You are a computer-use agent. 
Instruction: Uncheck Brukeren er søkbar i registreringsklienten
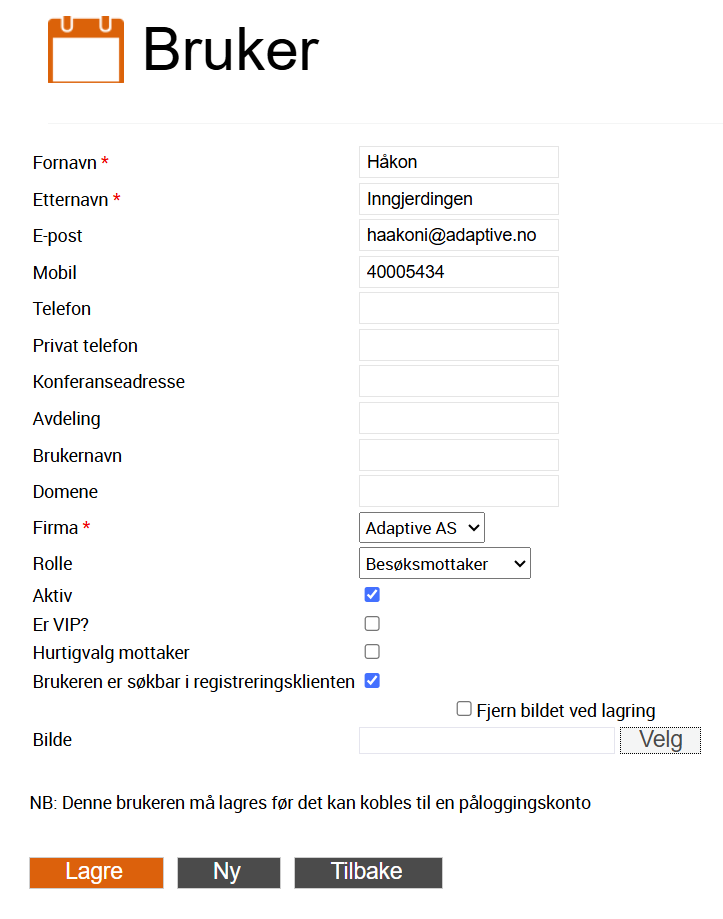point(372,680)
